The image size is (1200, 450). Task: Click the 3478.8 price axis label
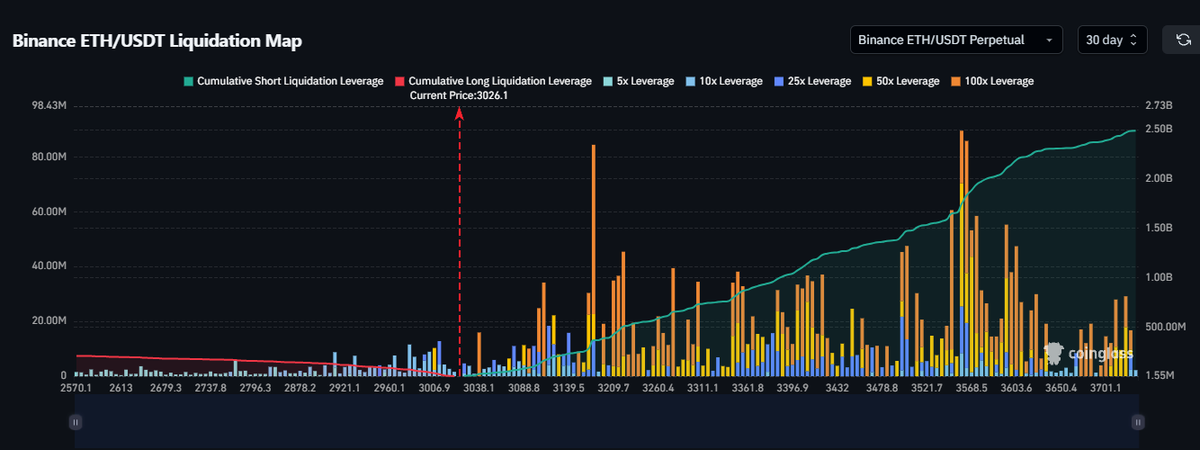tap(882, 387)
